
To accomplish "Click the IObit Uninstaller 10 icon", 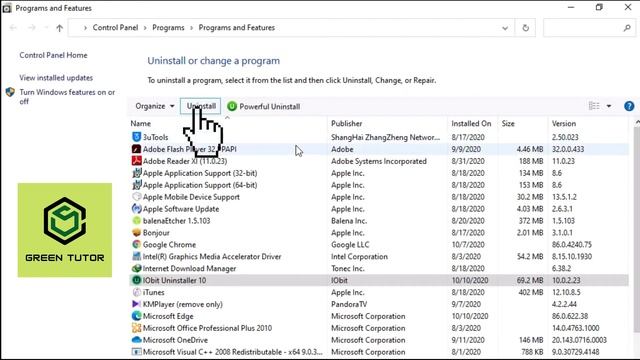I will click(136, 280).
